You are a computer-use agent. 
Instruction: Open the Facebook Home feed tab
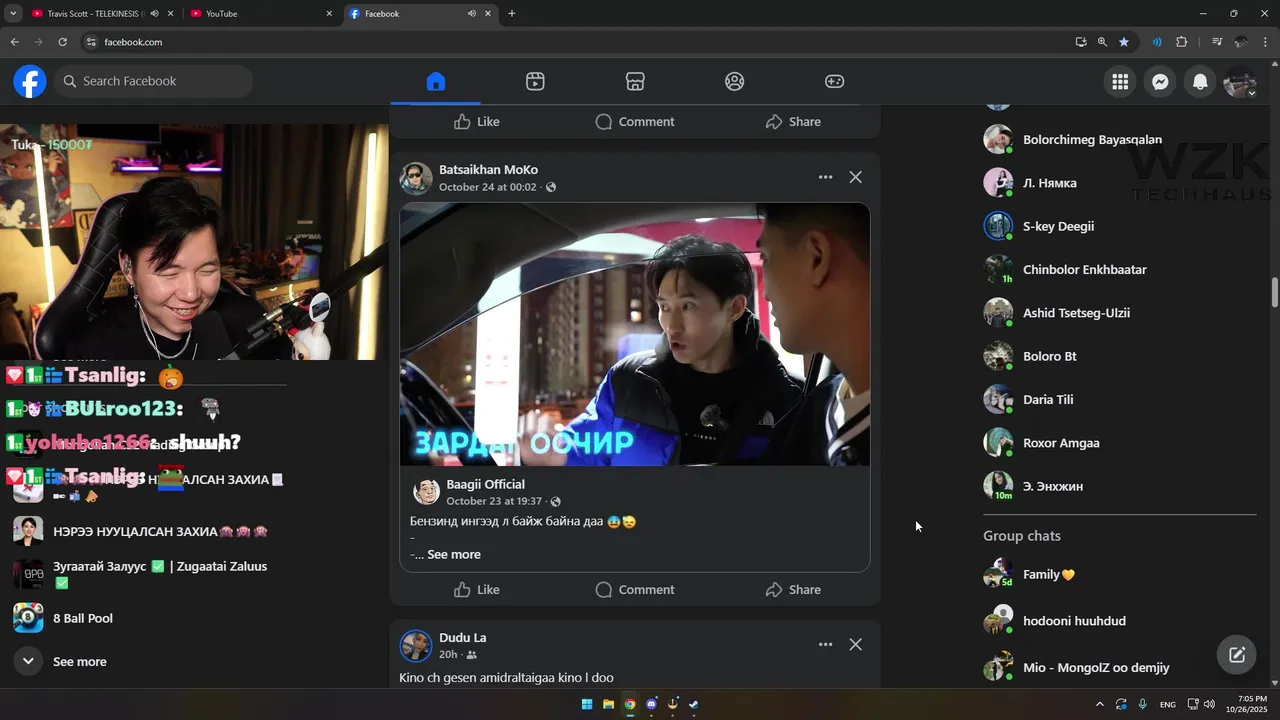coord(435,81)
